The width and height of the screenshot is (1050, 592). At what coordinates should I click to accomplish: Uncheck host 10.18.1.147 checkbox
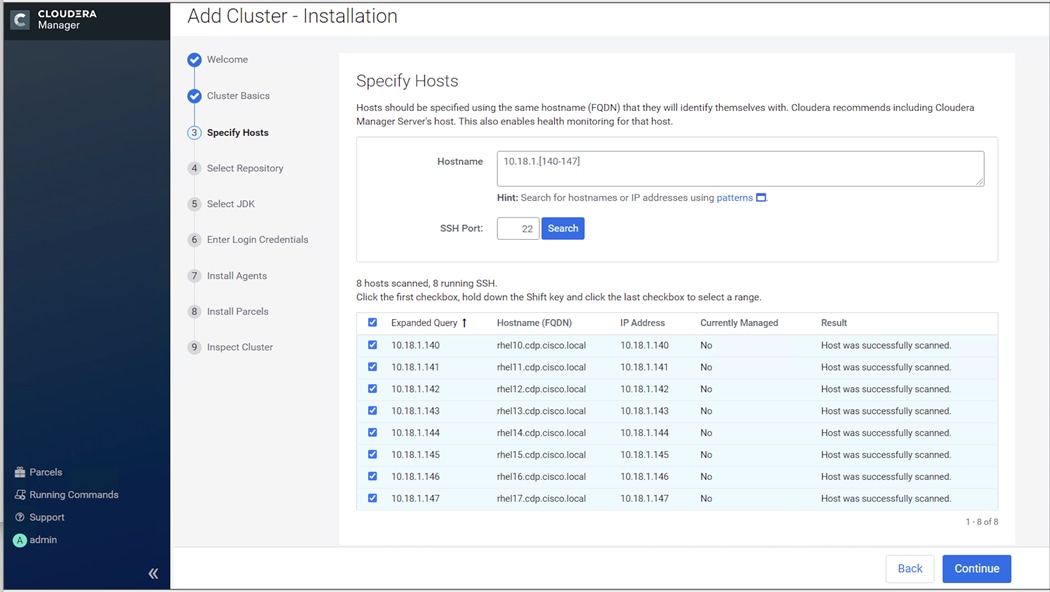[372, 498]
